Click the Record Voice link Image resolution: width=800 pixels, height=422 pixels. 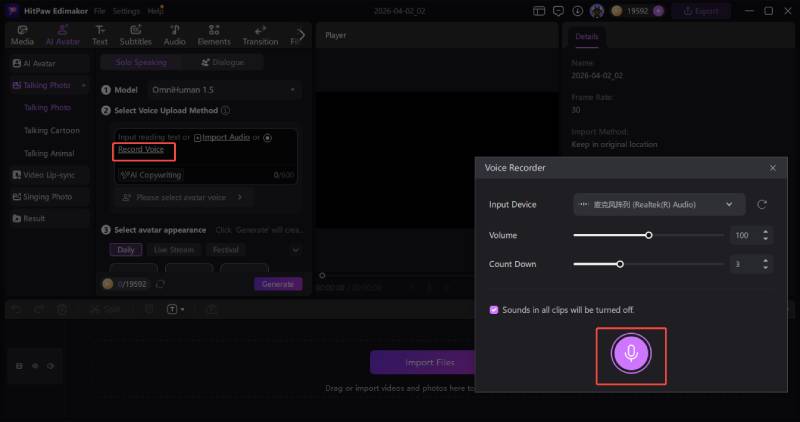pyautogui.click(x=141, y=149)
